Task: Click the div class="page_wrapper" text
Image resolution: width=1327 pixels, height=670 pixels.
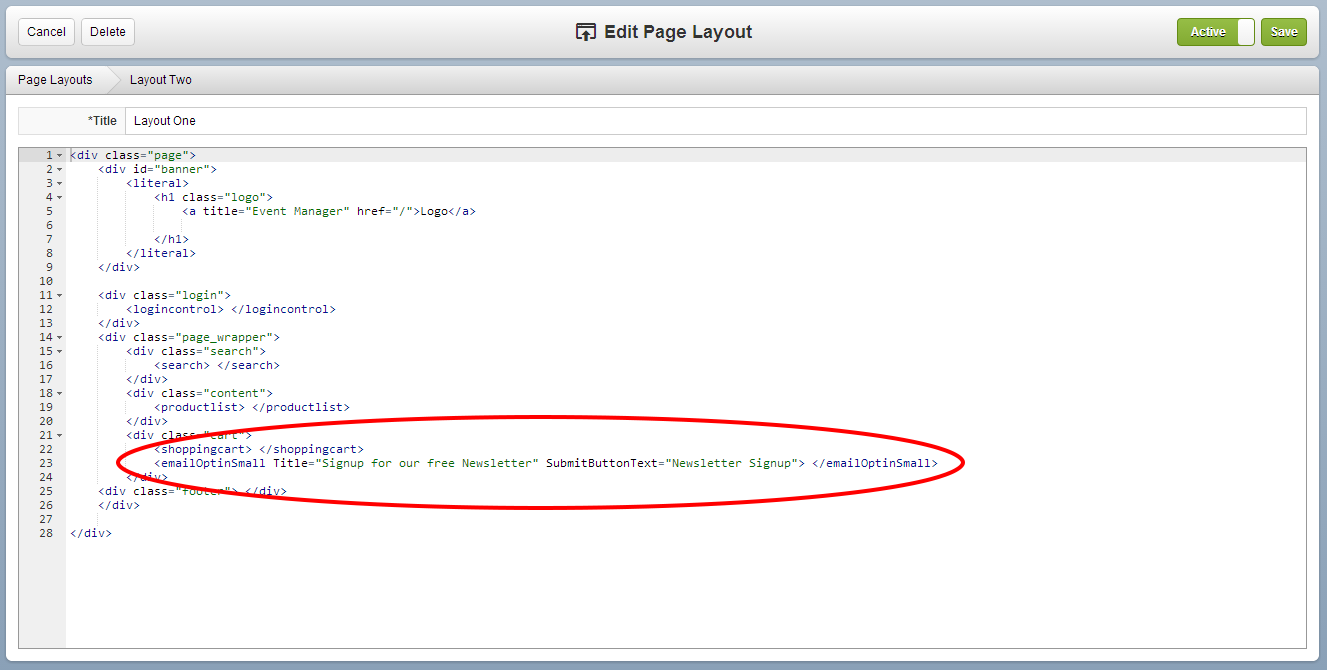Action: (x=189, y=337)
